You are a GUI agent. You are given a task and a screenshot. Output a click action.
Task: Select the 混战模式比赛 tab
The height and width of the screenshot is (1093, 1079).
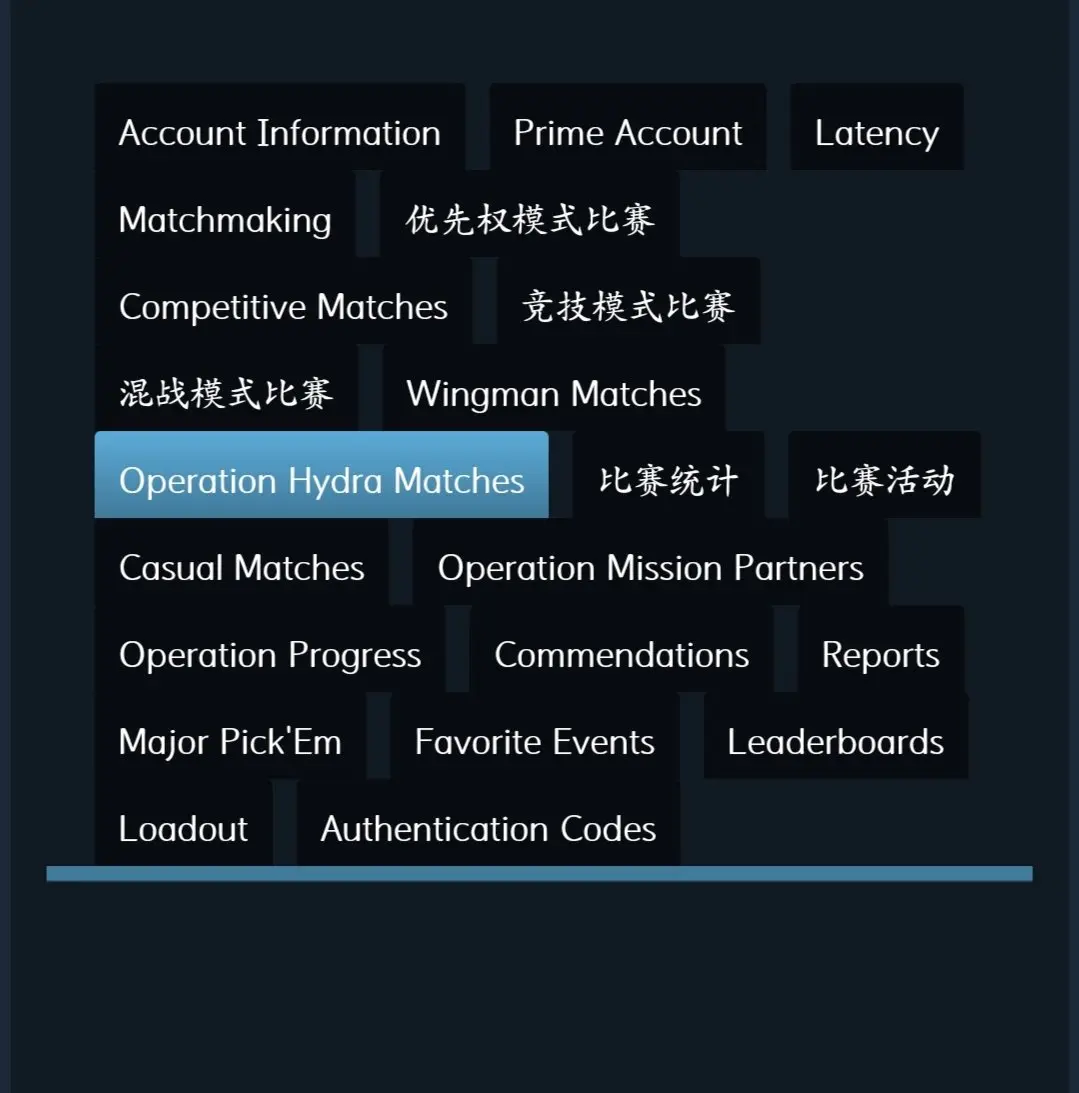coord(226,388)
